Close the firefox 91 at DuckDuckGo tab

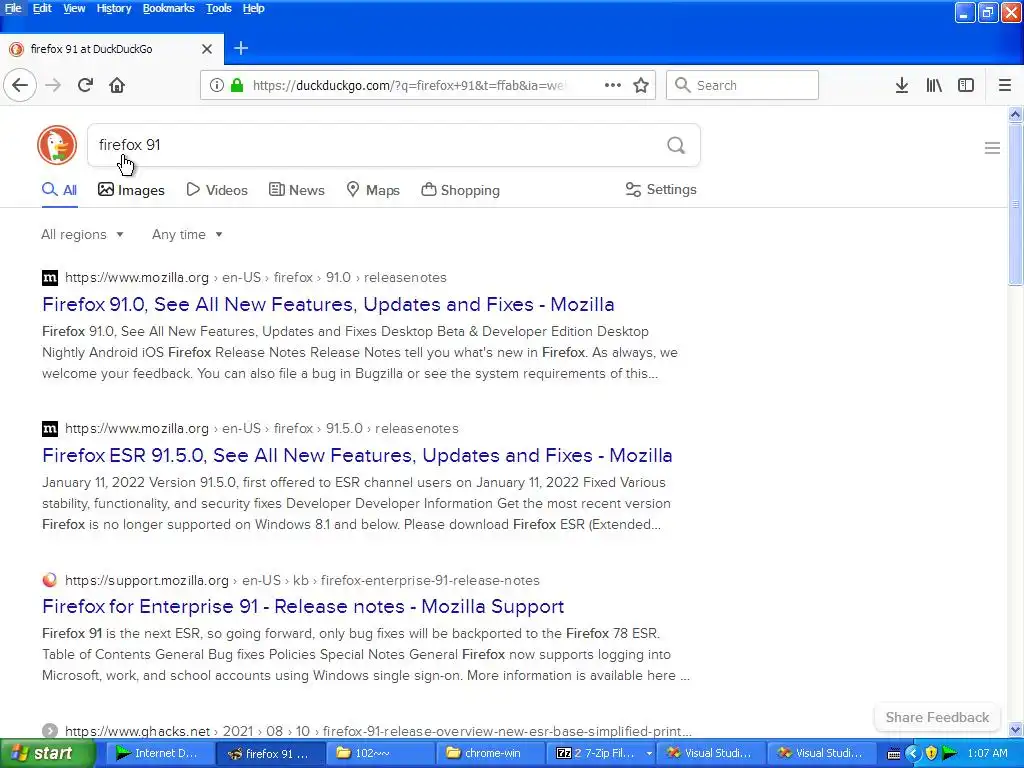coord(207,49)
